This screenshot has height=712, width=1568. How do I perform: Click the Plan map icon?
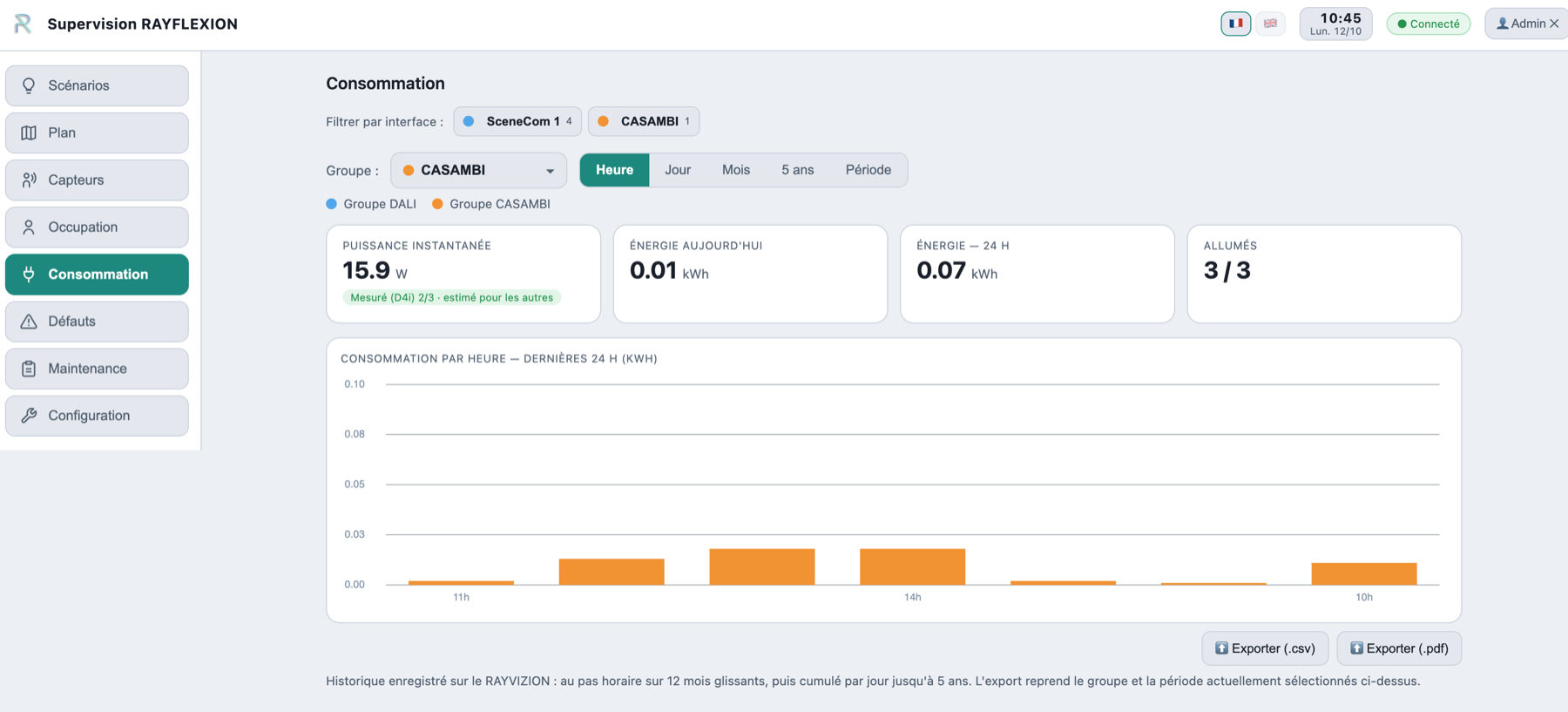click(x=29, y=132)
